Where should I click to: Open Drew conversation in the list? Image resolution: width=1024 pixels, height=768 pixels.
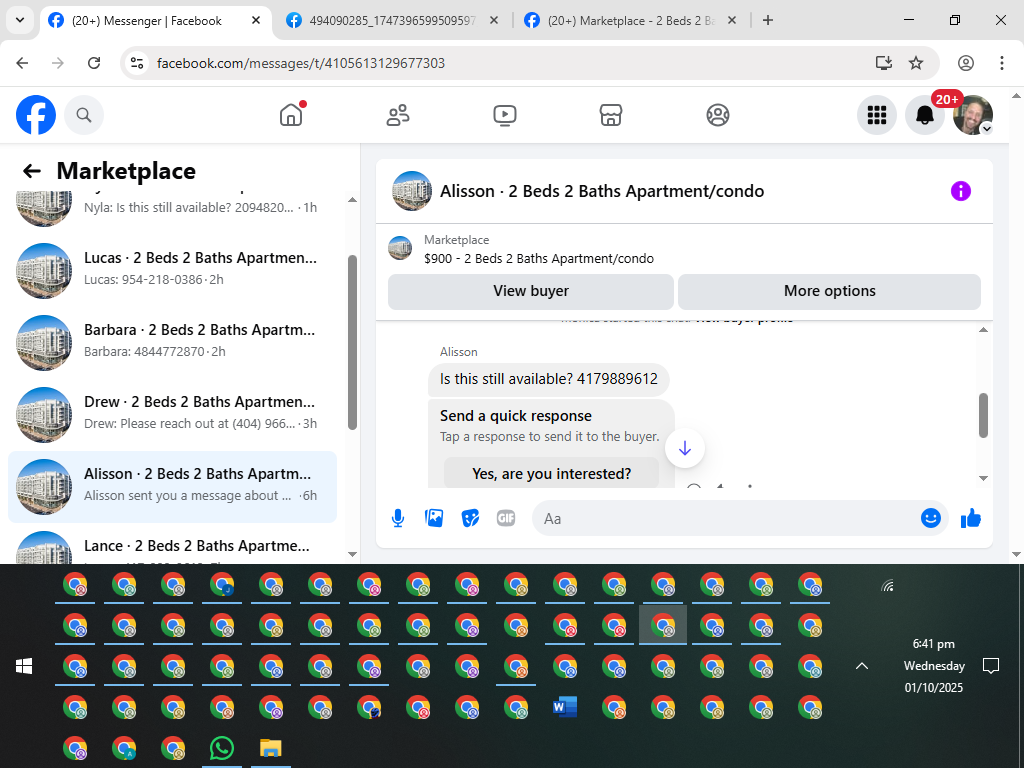click(x=172, y=414)
